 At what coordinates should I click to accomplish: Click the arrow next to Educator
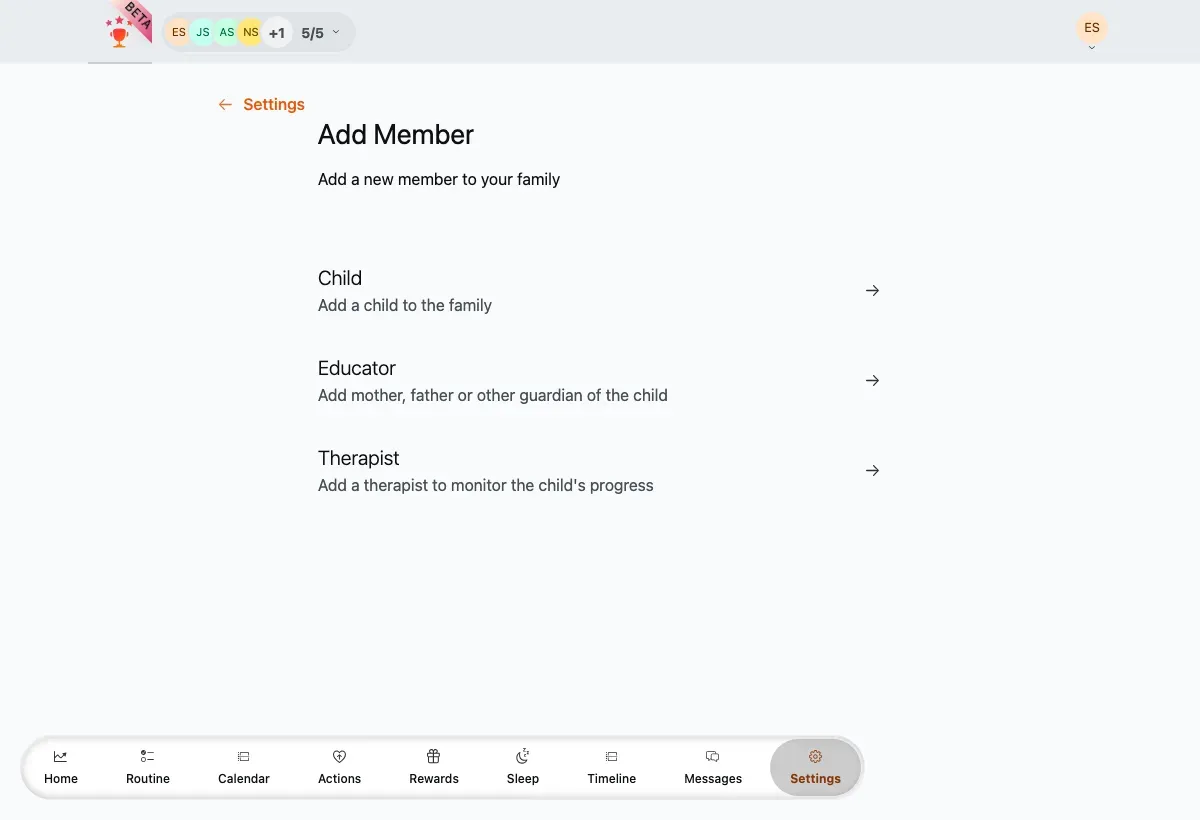(872, 380)
